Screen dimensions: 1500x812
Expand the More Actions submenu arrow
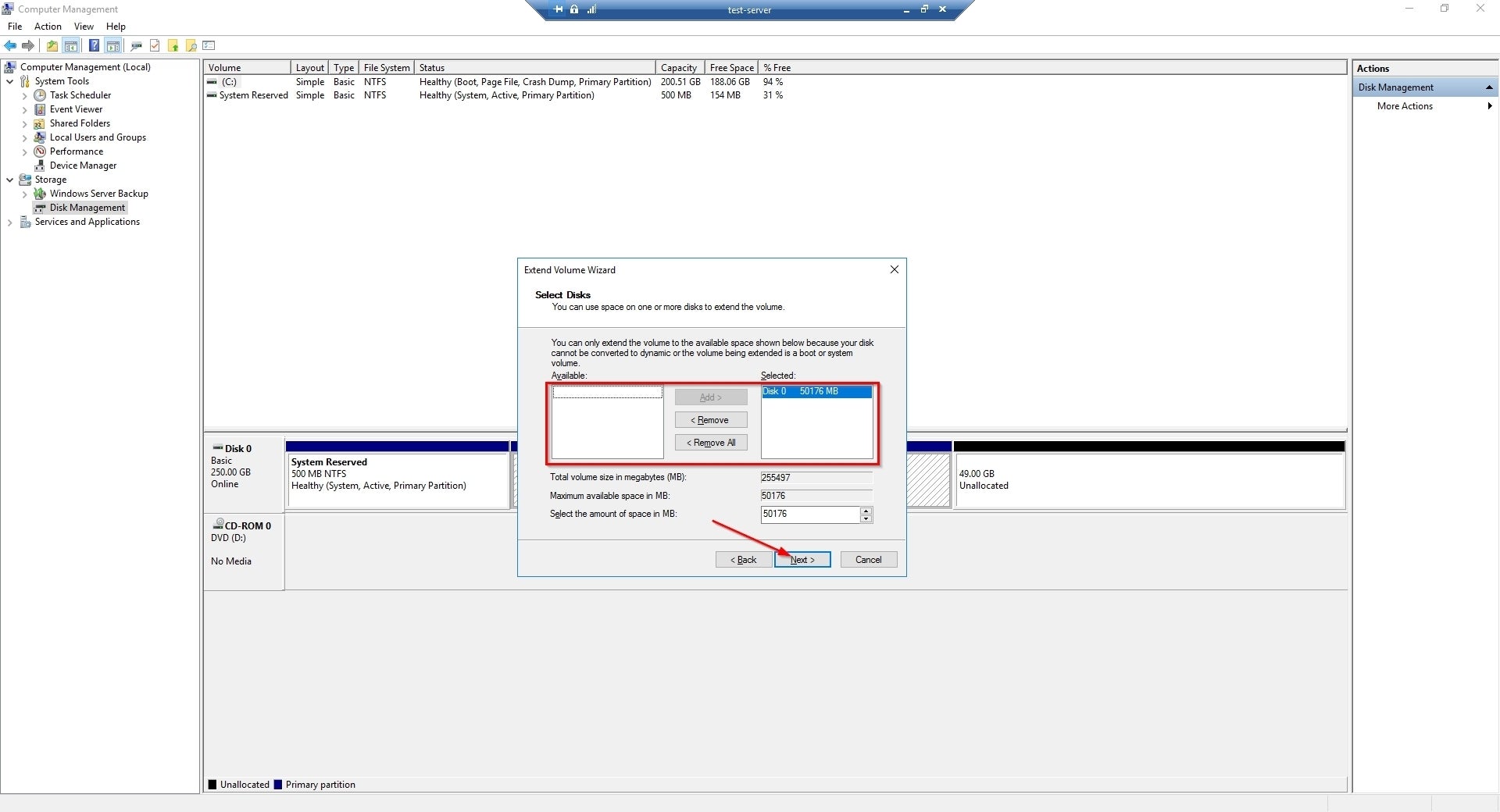pos(1489,106)
